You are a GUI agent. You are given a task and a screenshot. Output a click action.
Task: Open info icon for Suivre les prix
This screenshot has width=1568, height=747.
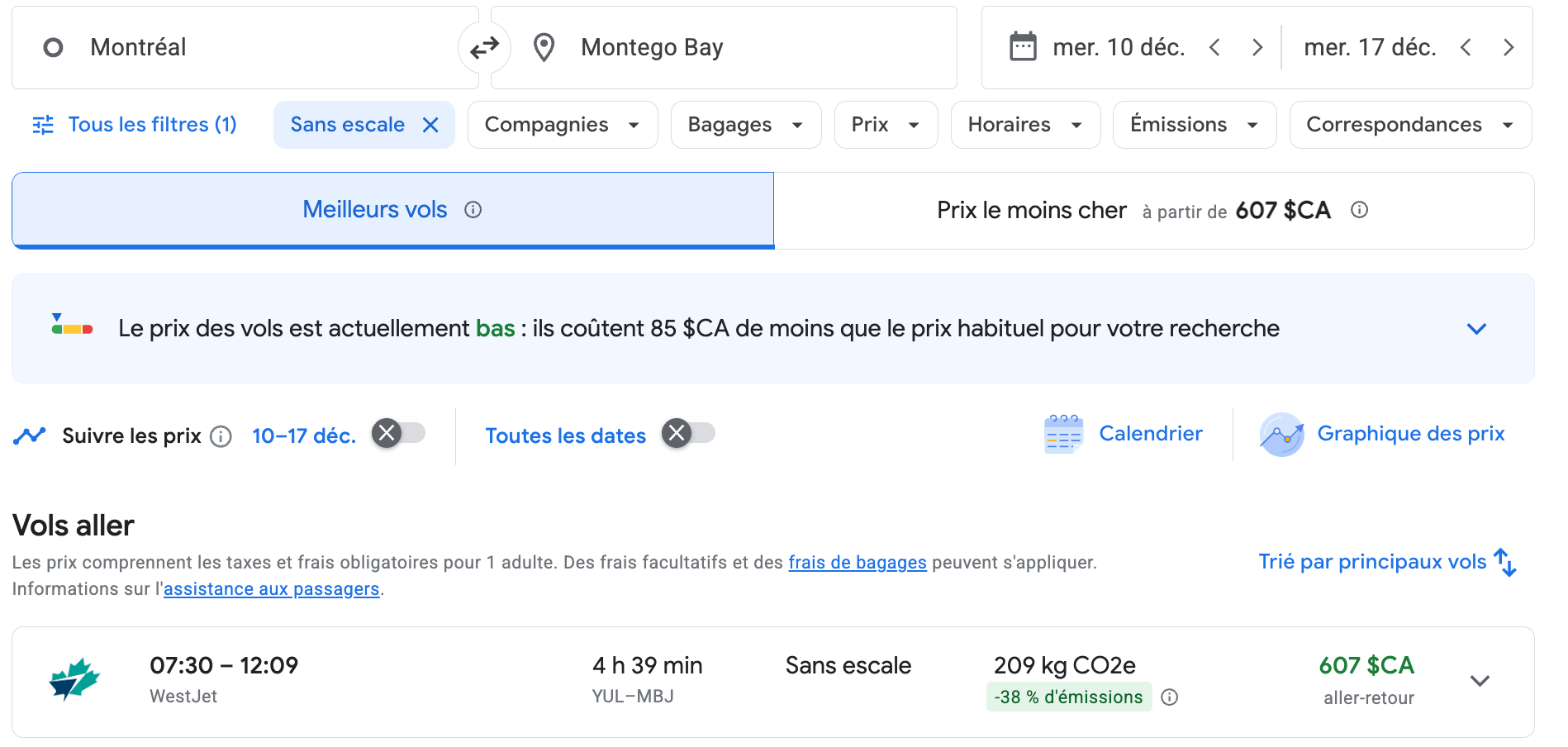[x=221, y=436]
